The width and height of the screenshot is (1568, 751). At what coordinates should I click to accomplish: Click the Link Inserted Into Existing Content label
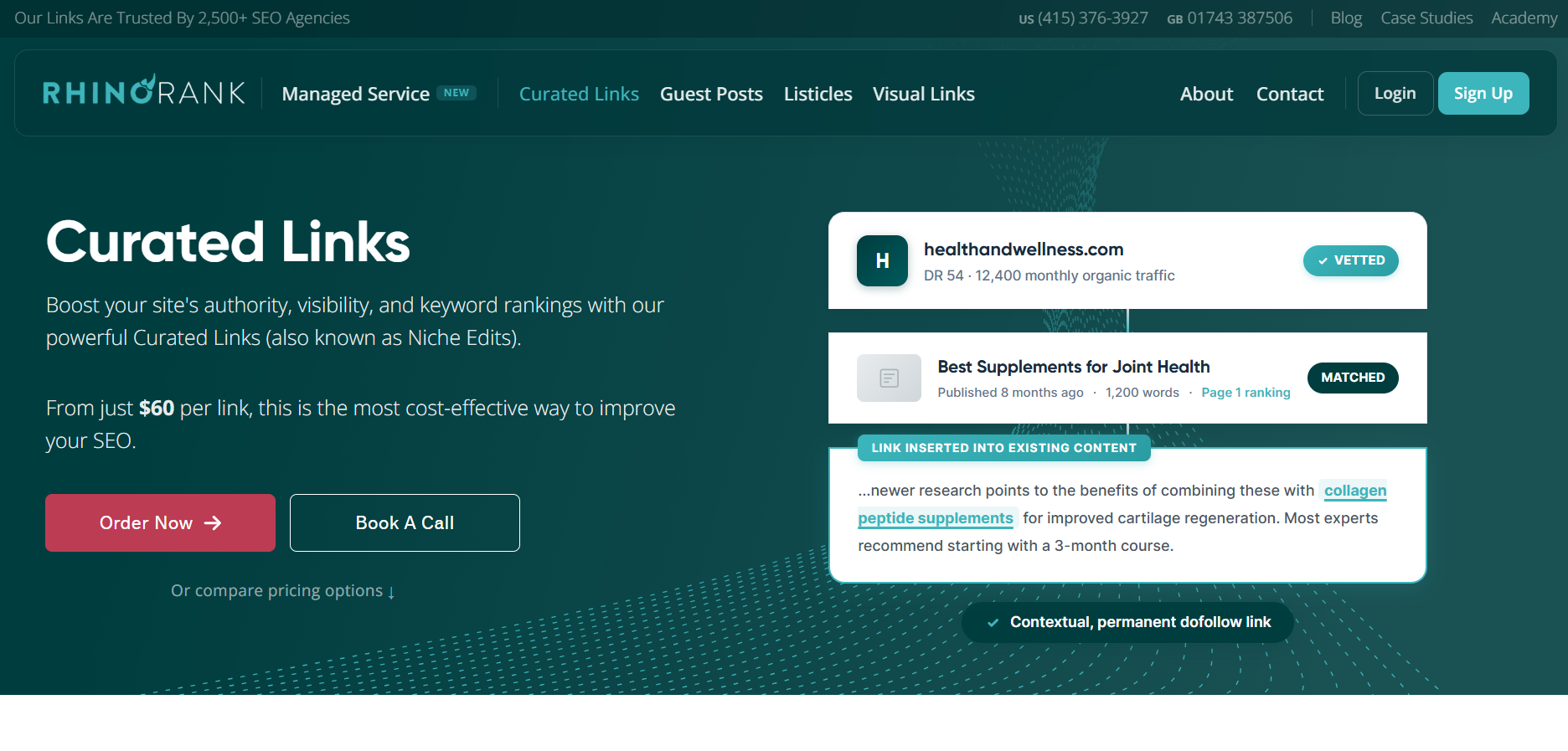(x=1003, y=448)
